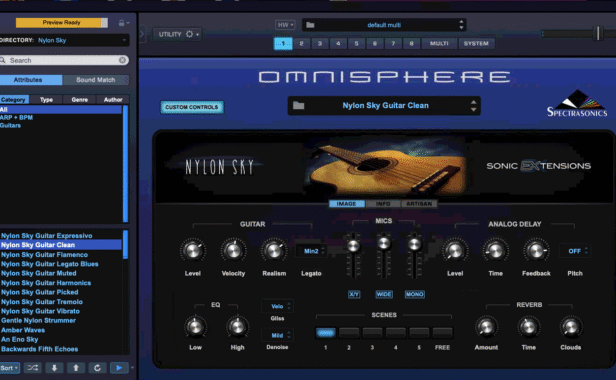Open the Denoise Mild dropdown
616x380 pixels.
278,335
